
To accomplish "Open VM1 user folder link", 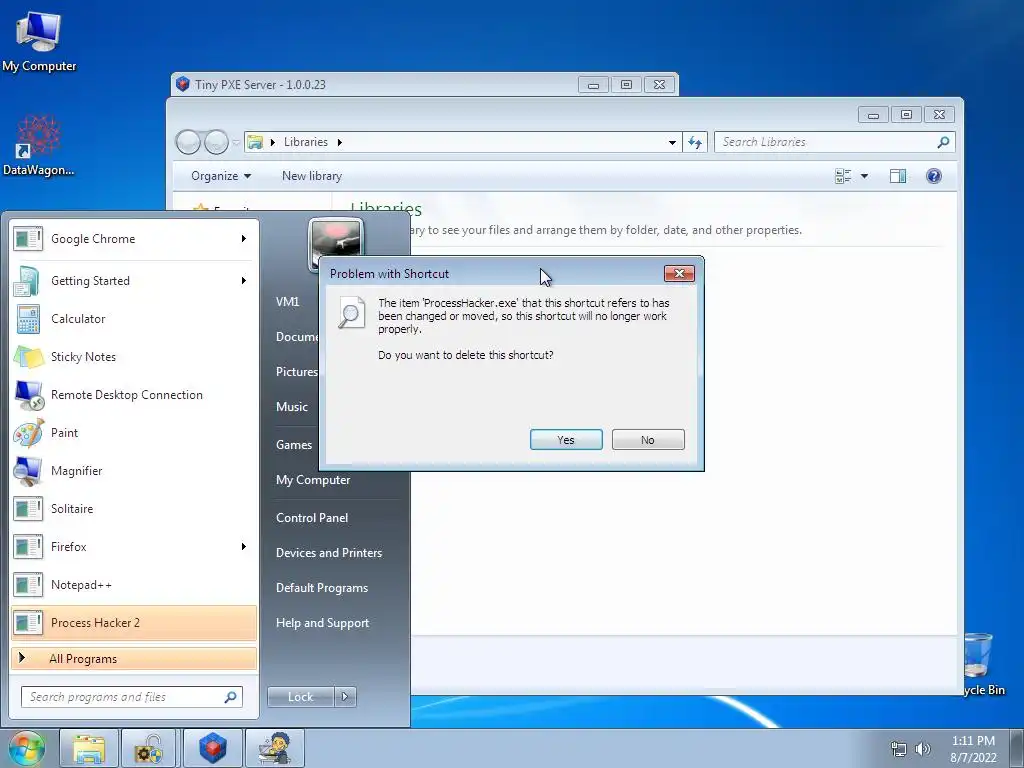I will click(287, 302).
